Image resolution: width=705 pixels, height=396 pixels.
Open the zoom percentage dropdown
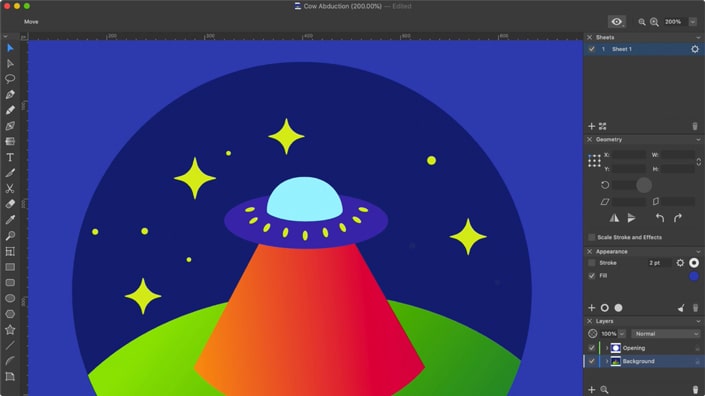[693, 22]
